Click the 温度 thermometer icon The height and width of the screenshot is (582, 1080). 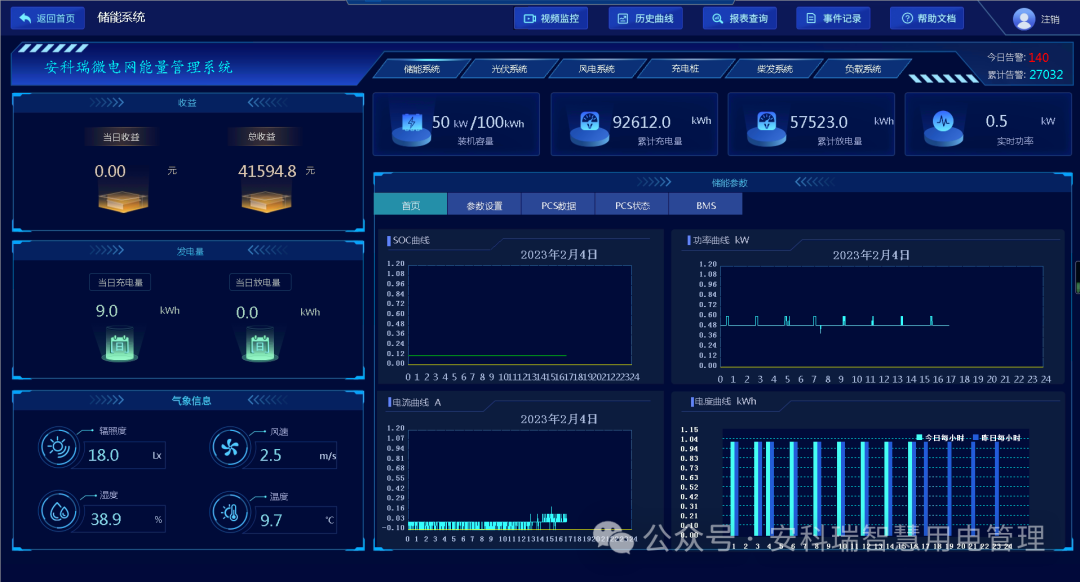(230, 510)
